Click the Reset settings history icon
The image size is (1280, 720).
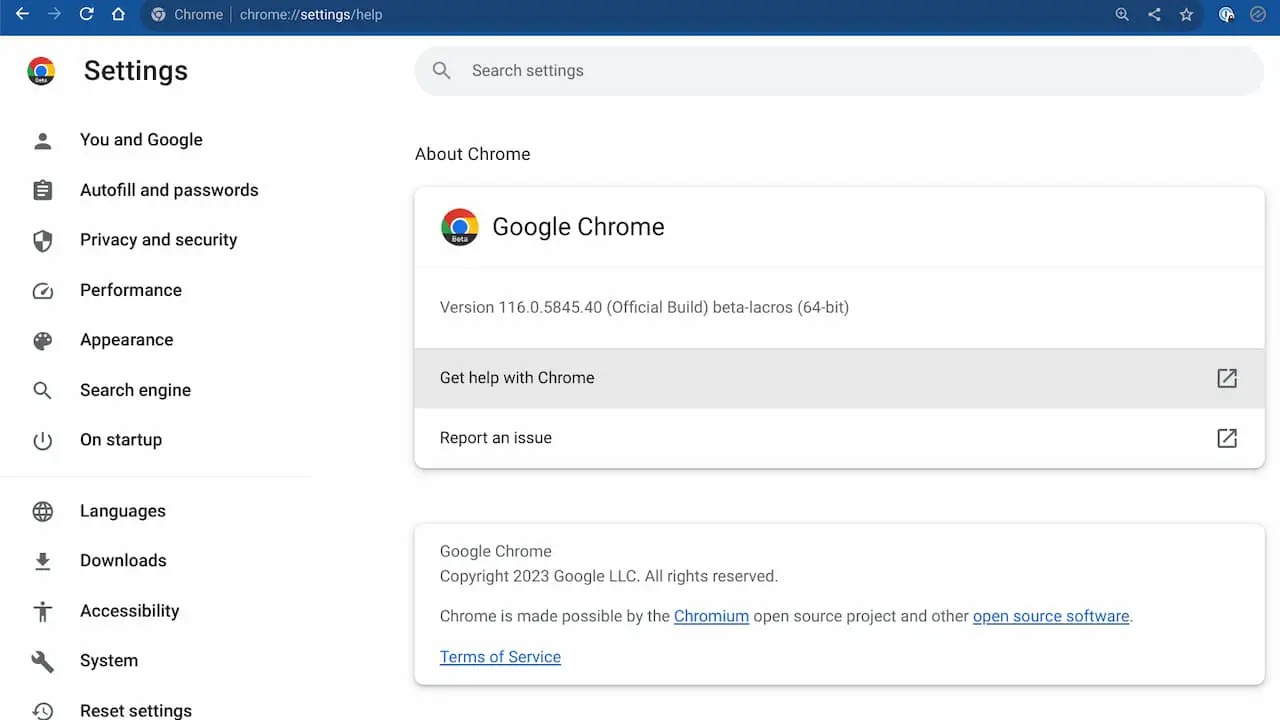click(x=42, y=708)
